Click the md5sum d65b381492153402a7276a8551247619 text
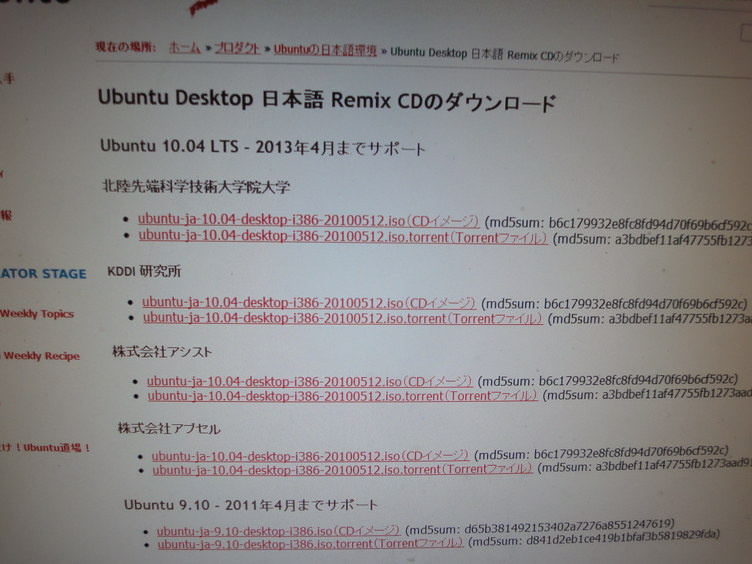 pyautogui.click(x=540, y=527)
